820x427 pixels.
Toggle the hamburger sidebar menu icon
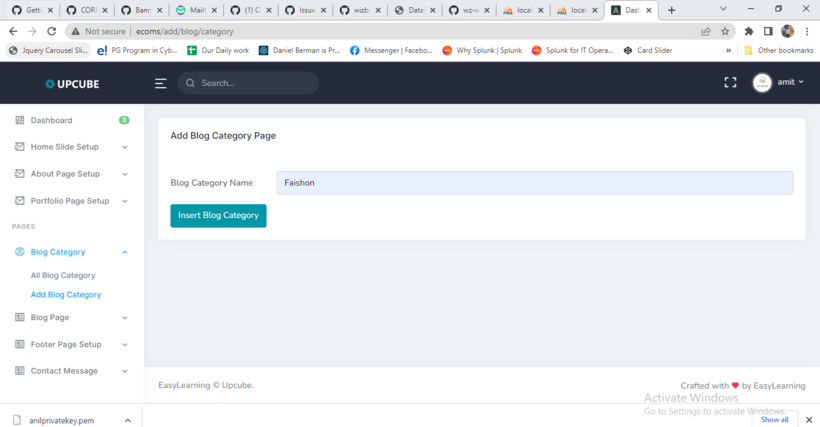pyautogui.click(x=160, y=83)
